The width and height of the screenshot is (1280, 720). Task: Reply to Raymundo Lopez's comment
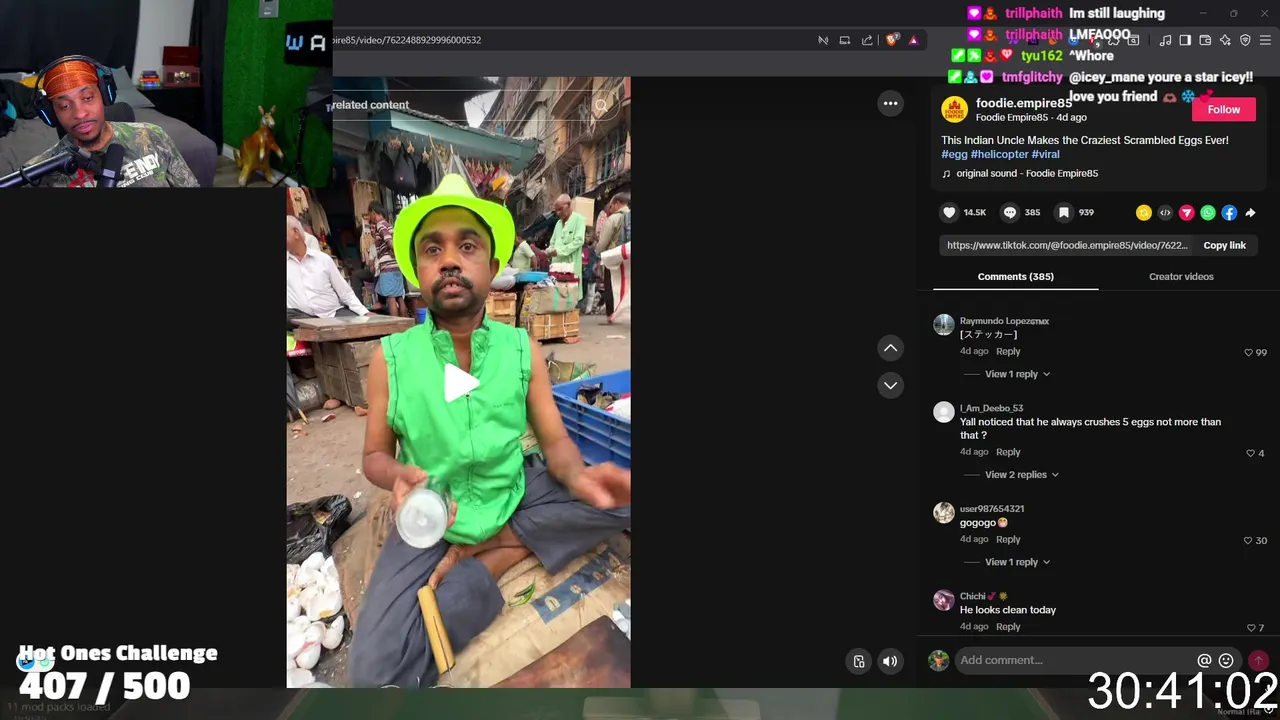point(1008,351)
